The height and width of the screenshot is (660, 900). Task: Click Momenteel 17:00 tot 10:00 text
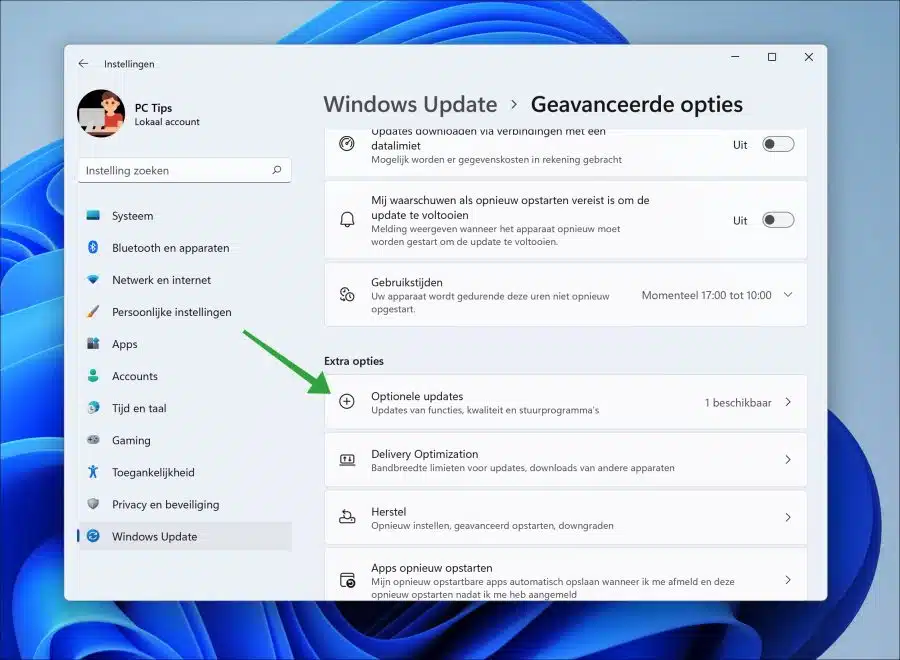[x=706, y=295]
